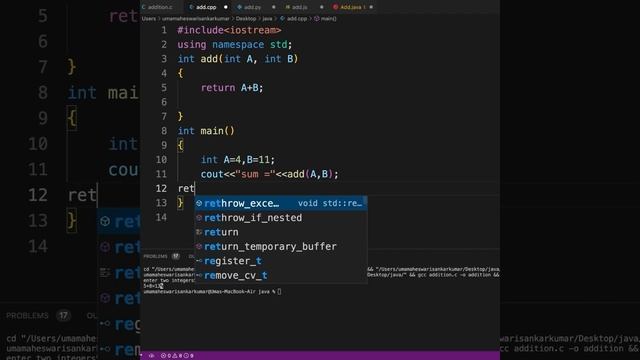Screen dimensions: 640x360
Task: Click the unsaved dot on add.js tab
Action: point(322,7)
